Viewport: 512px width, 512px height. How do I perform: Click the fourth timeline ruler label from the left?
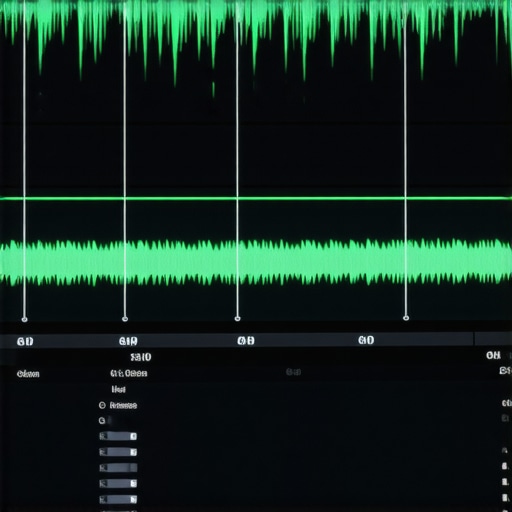pyautogui.click(x=366, y=340)
